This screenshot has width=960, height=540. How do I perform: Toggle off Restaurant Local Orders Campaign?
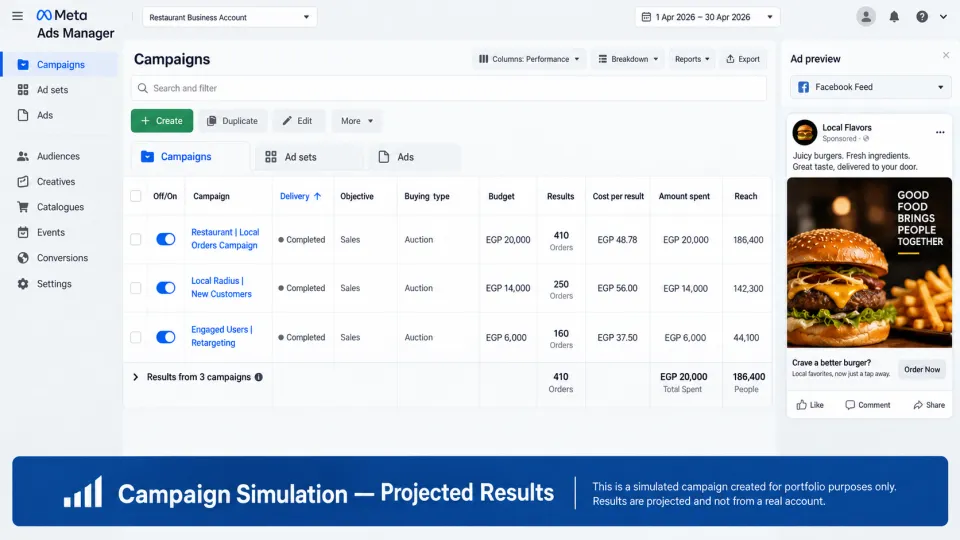(x=165, y=239)
